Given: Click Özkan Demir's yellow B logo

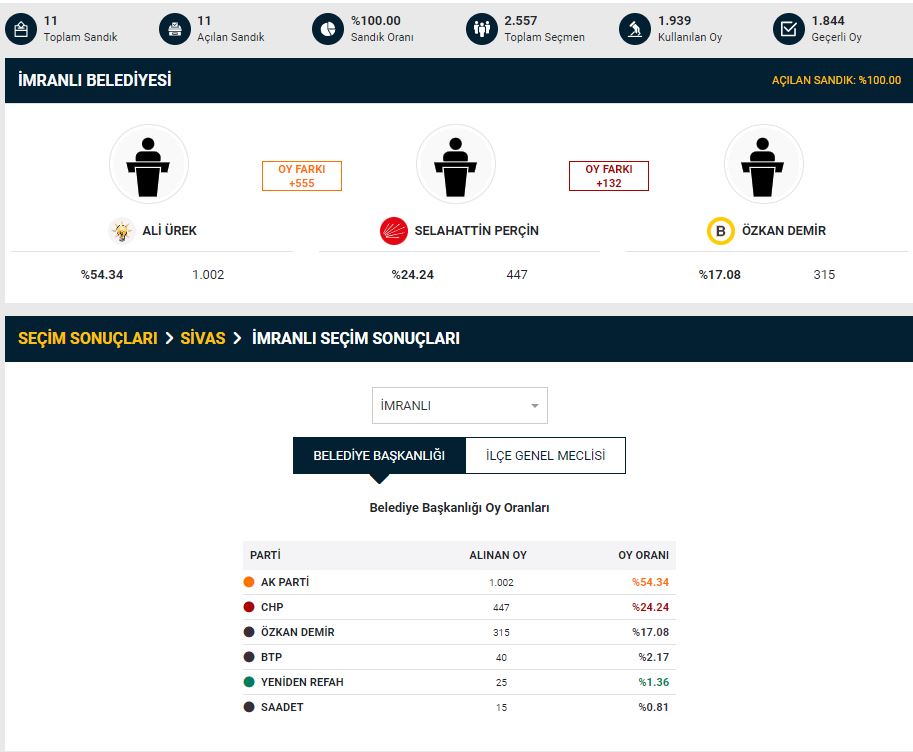Looking at the screenshot, I should click(720, 231).
